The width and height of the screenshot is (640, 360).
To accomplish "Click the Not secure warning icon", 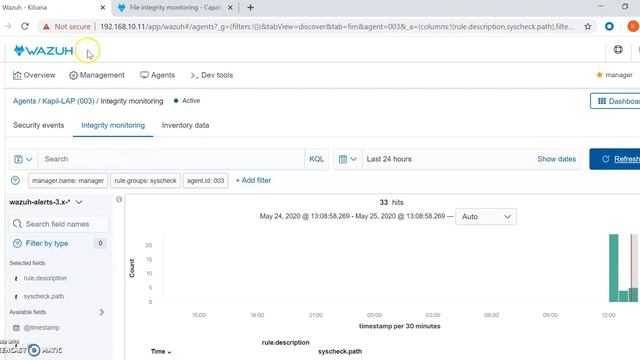I will [x=46, y=27].
